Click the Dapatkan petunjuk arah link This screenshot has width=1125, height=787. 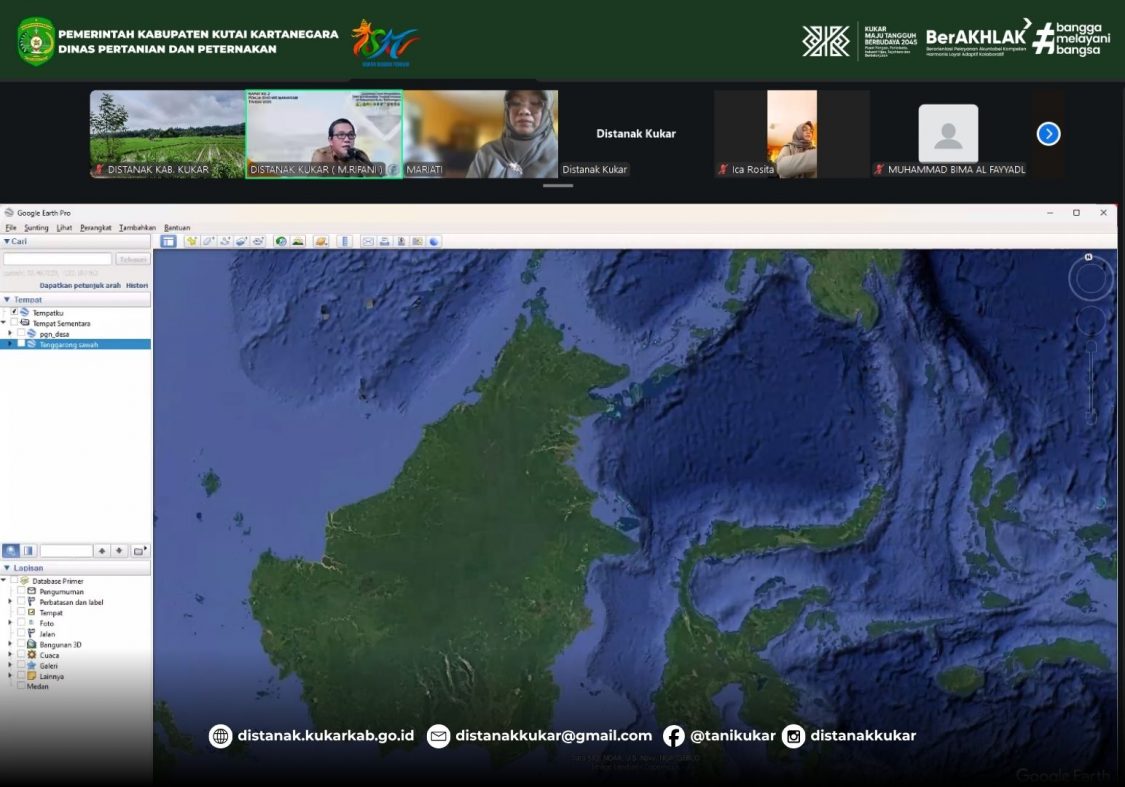click(x=80, y=285)
